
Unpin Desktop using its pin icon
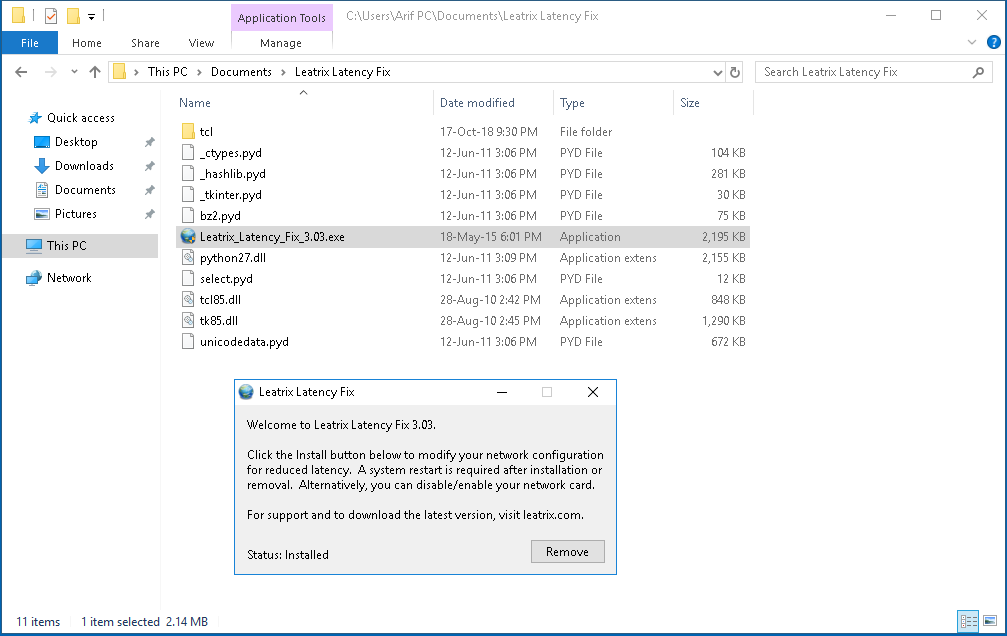[x=150, y=142]
